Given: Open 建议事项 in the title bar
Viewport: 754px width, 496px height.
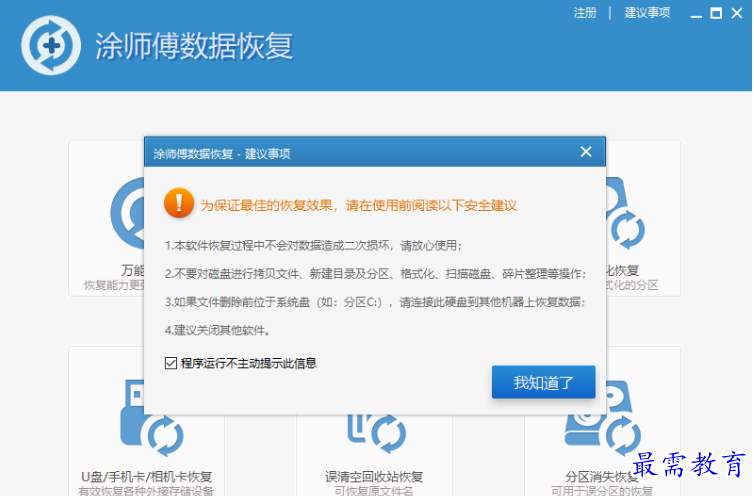Looking at the screenshot, I should coord(647,13).
